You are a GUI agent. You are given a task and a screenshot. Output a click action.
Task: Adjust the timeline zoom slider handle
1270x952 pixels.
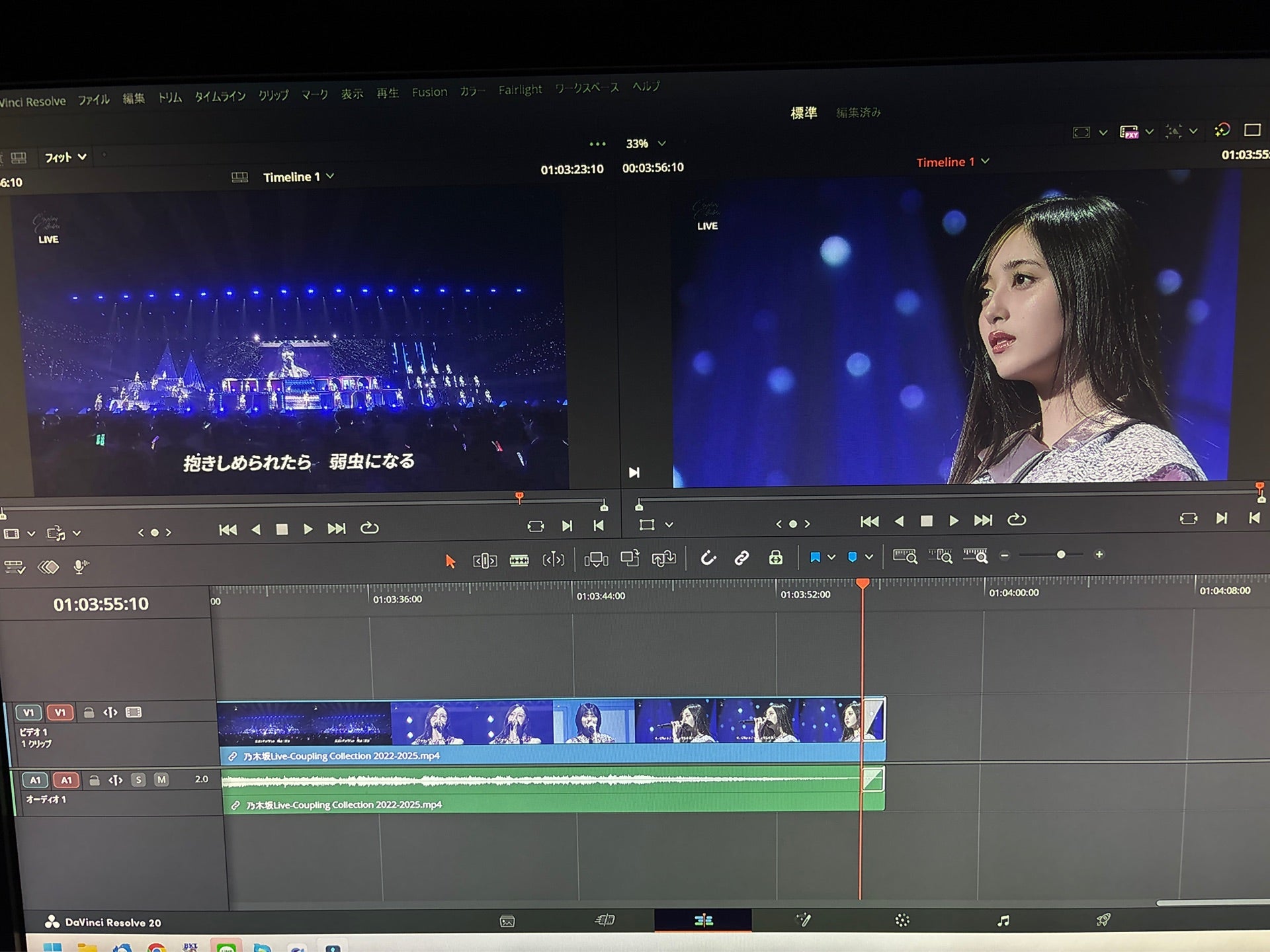[1061, 555]
